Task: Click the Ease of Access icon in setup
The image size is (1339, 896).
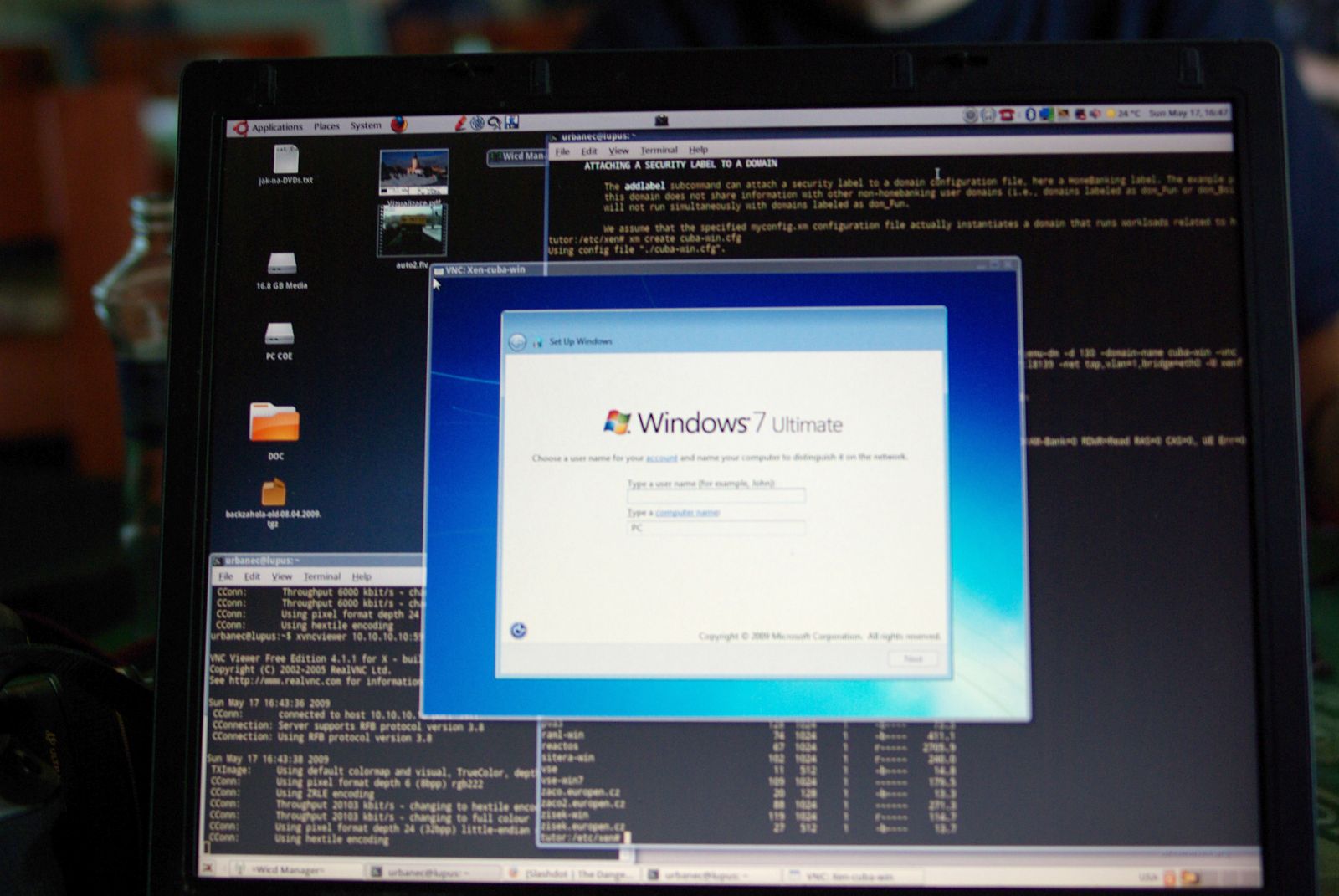Action: [x=519, y=631]
